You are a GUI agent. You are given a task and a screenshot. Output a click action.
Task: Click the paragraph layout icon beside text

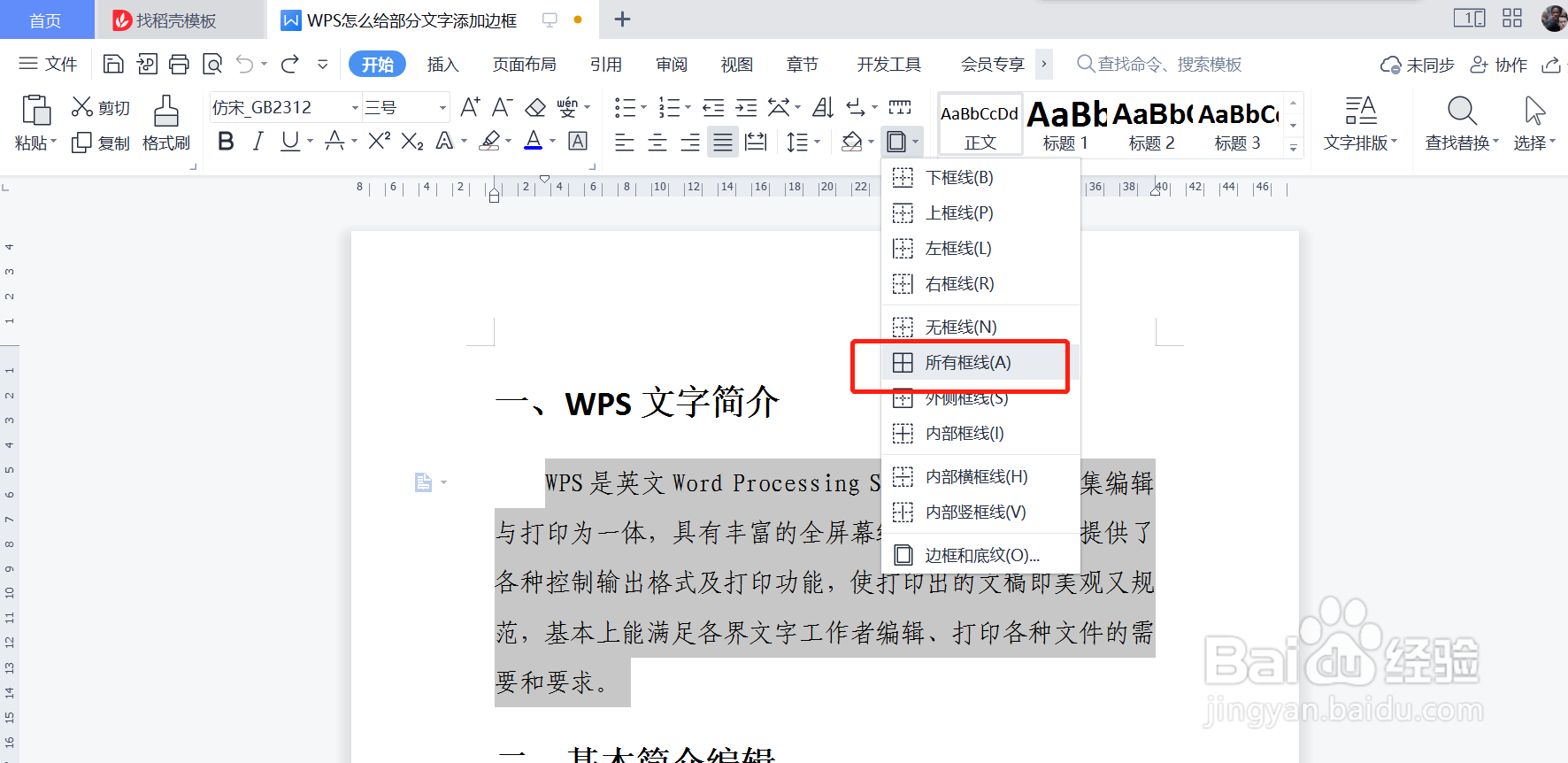(x=424, y=482)
